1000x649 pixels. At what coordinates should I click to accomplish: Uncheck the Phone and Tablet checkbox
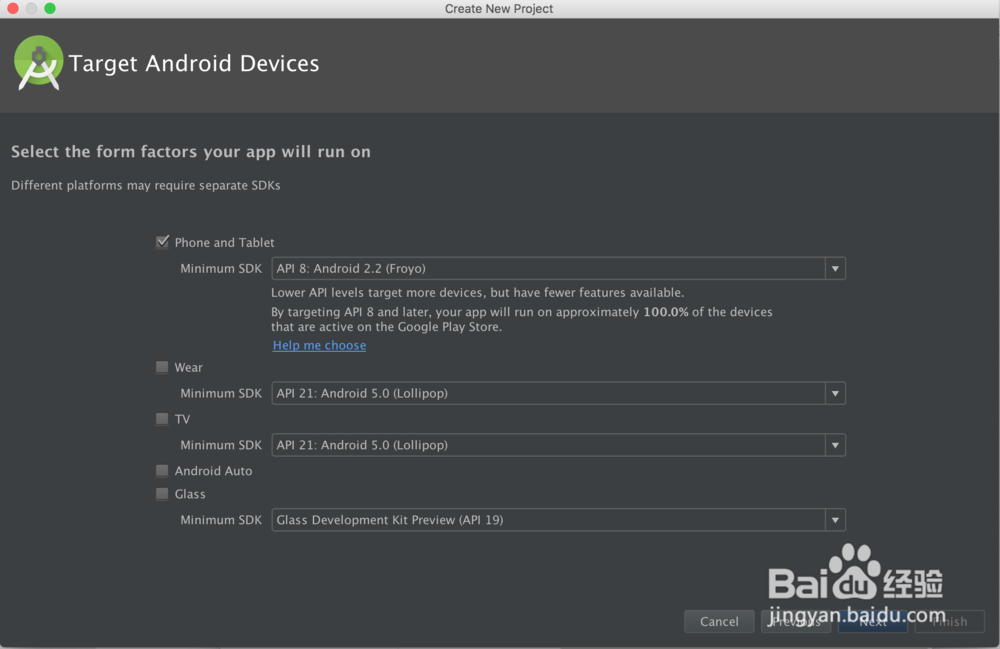(x=162, y=242)
